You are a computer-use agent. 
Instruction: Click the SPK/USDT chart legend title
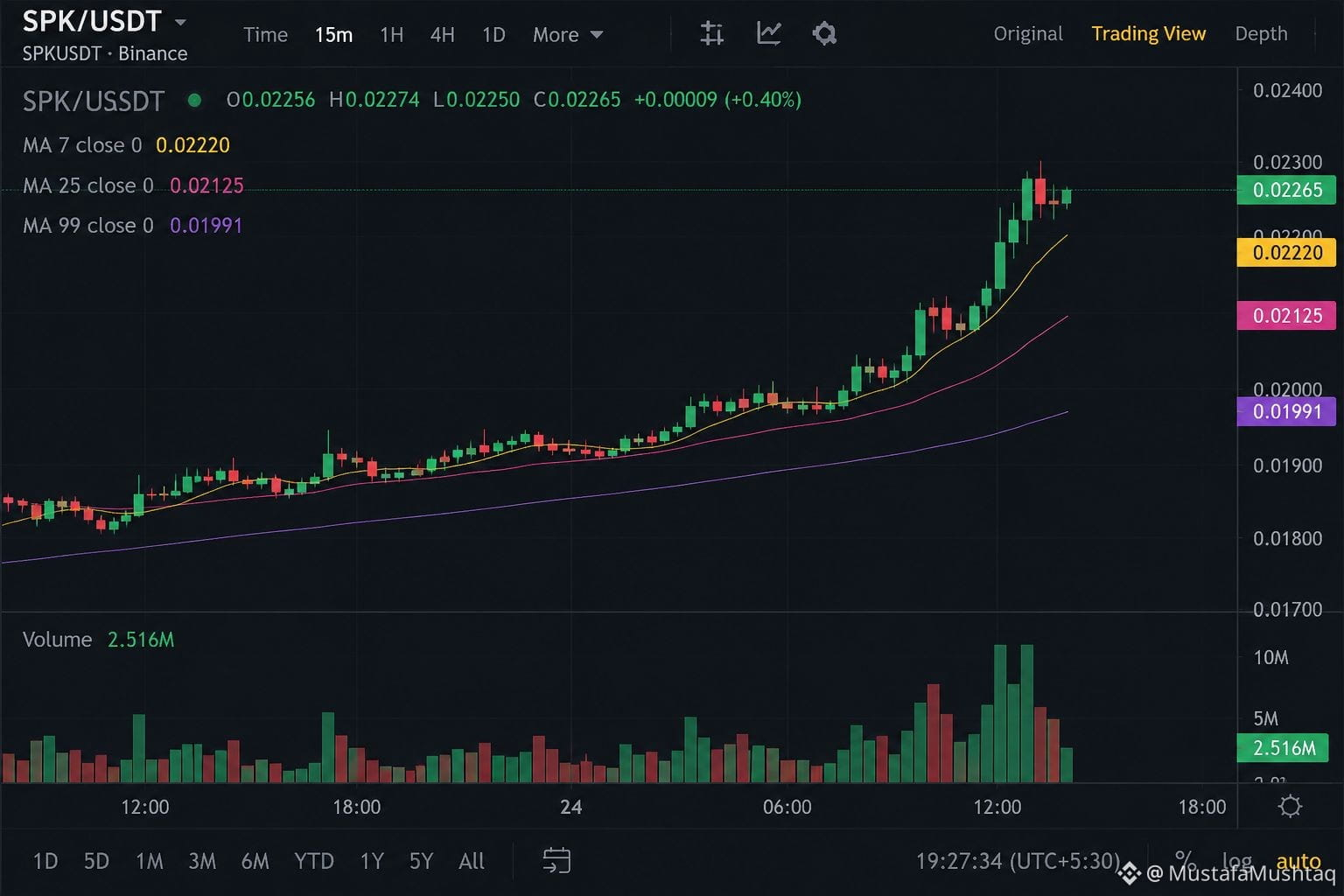[x=94, y=101]
